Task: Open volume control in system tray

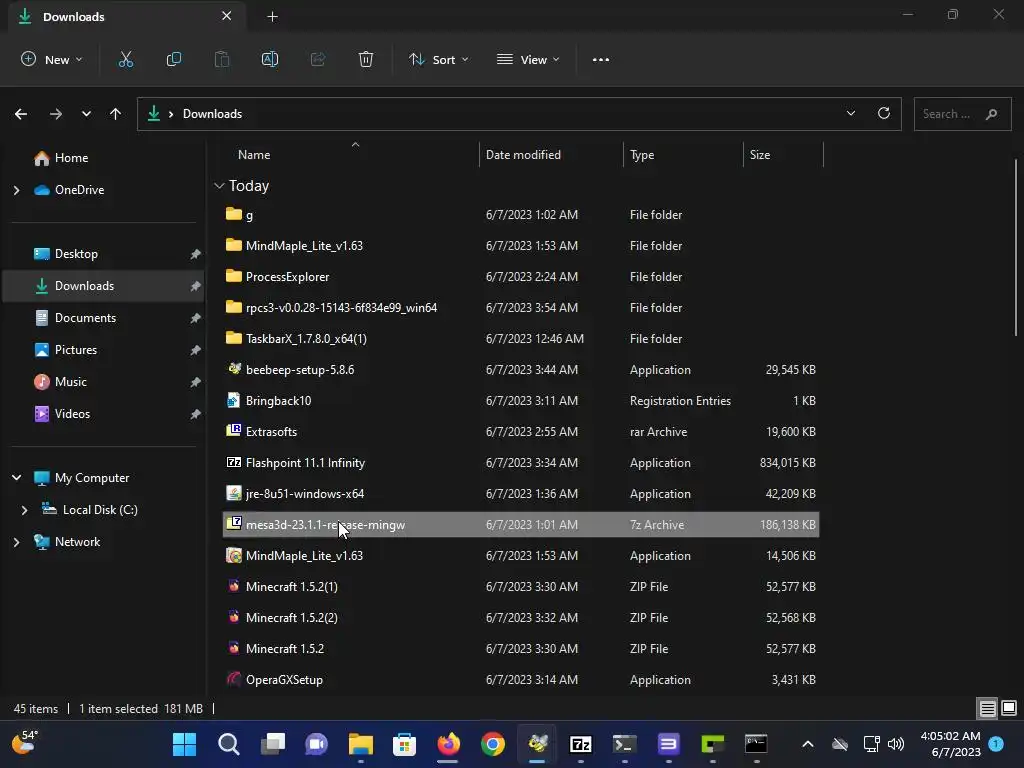Action: tap(896, 744)
